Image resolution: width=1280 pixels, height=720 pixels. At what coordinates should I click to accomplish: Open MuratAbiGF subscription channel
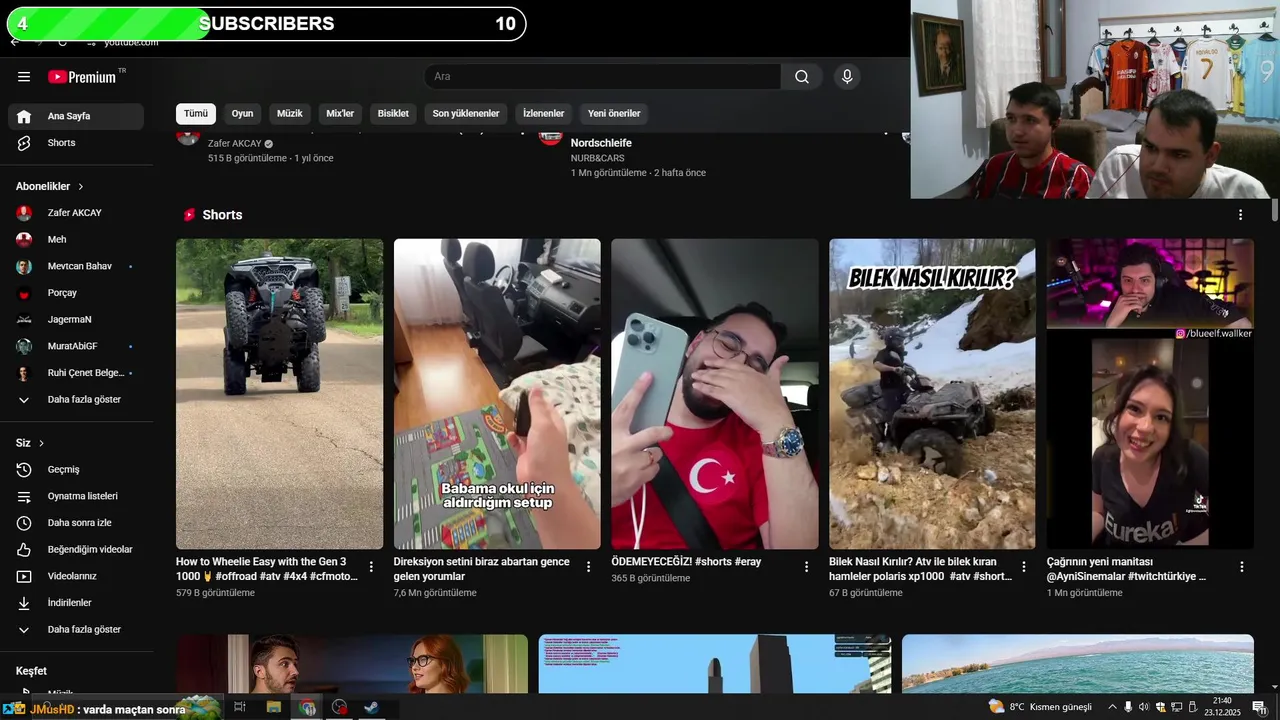(x=76, y=346)
